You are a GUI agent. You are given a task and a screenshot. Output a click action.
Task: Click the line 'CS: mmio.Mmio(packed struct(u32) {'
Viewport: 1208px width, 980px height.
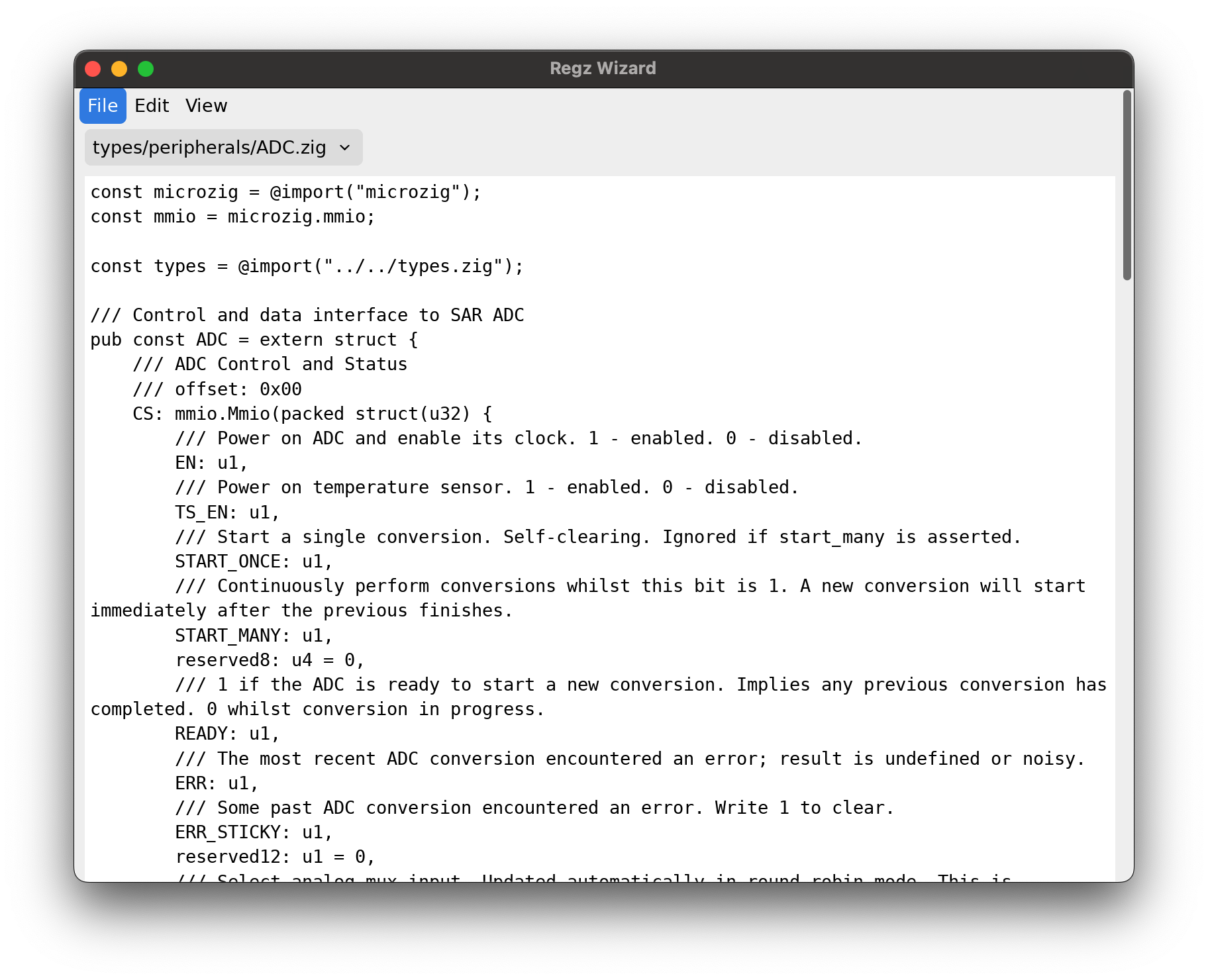coord(313,414)
